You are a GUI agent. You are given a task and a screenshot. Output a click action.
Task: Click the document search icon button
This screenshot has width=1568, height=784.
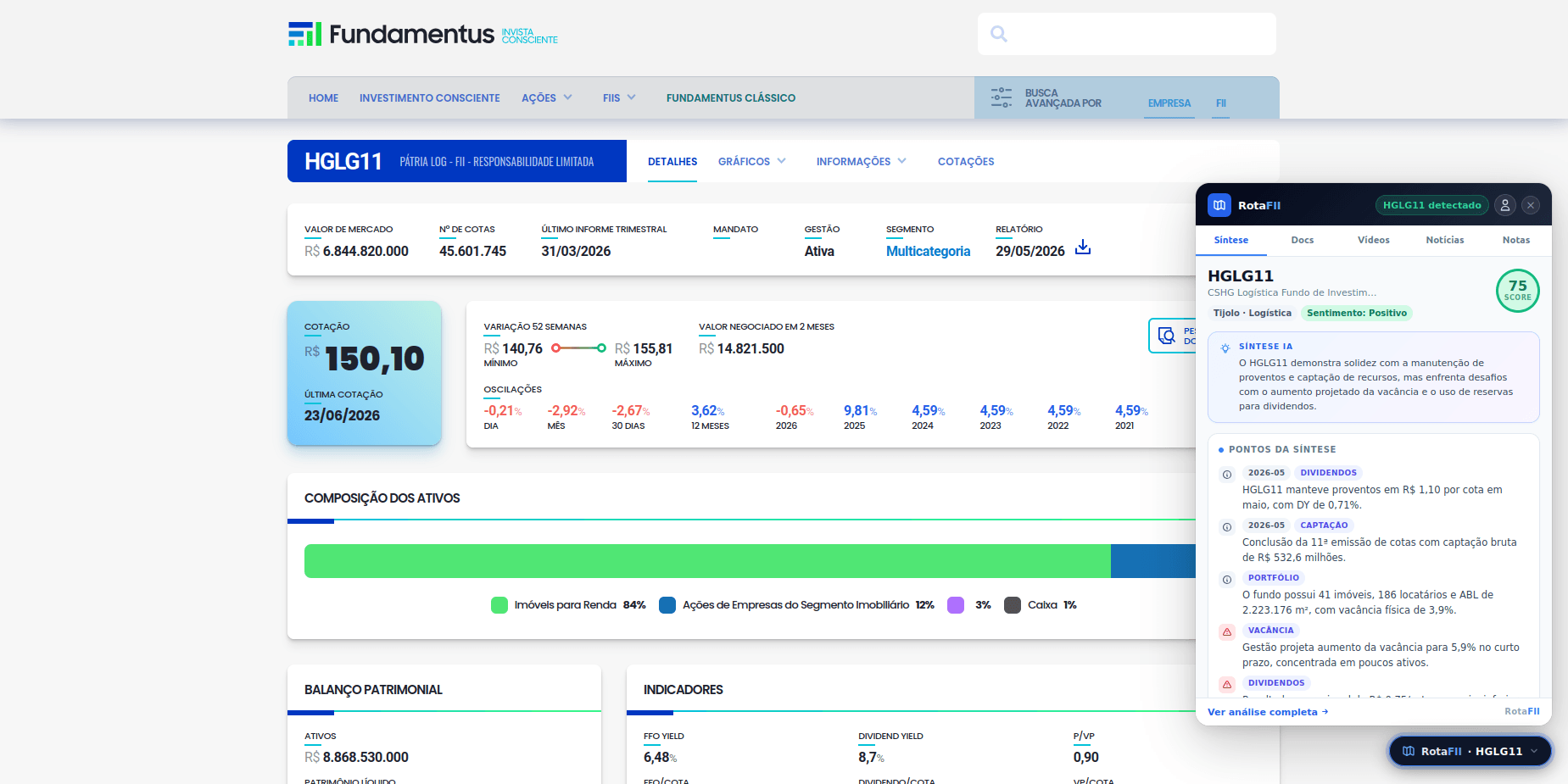(x=1167, y=336)
